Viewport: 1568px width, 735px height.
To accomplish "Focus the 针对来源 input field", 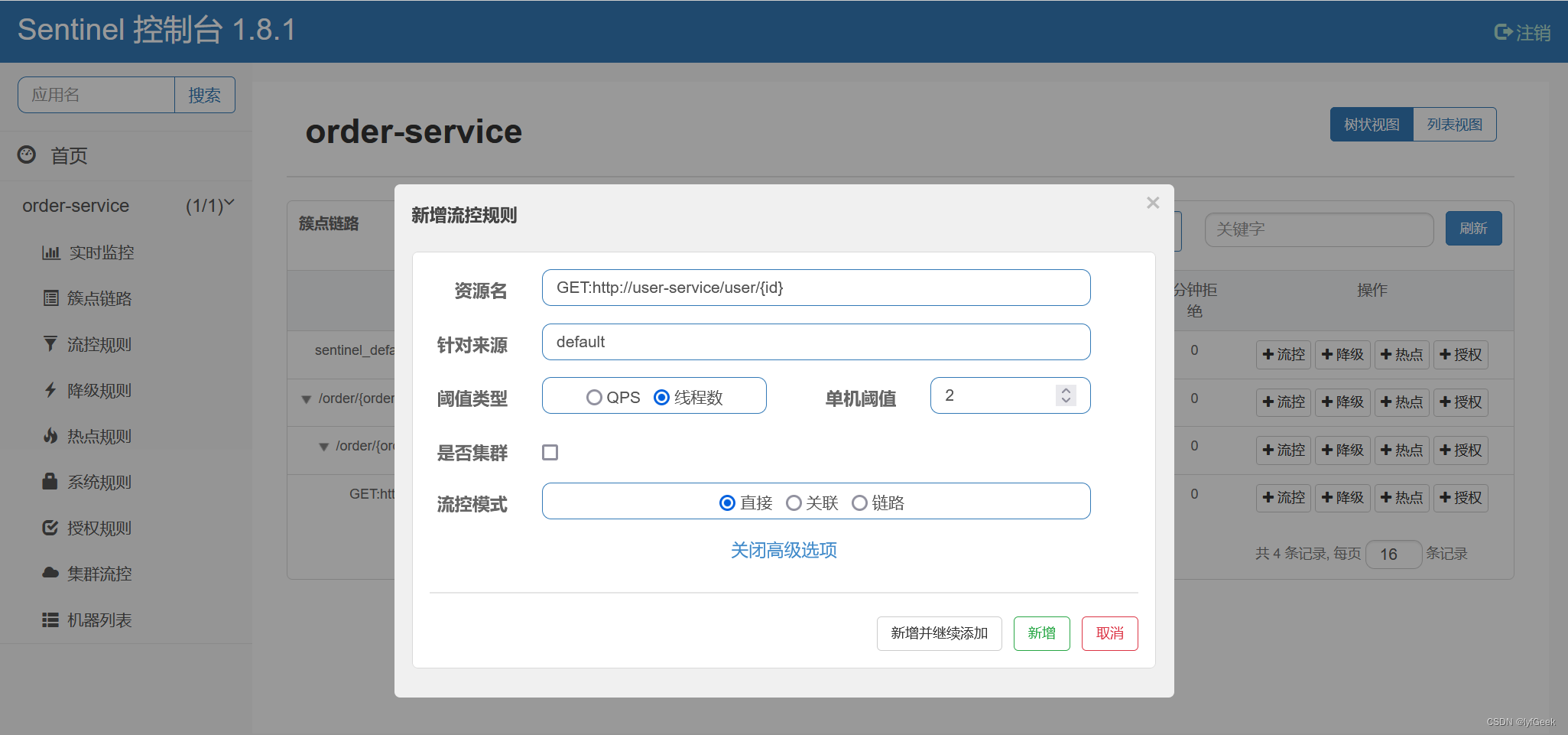I will click(816, 342).
